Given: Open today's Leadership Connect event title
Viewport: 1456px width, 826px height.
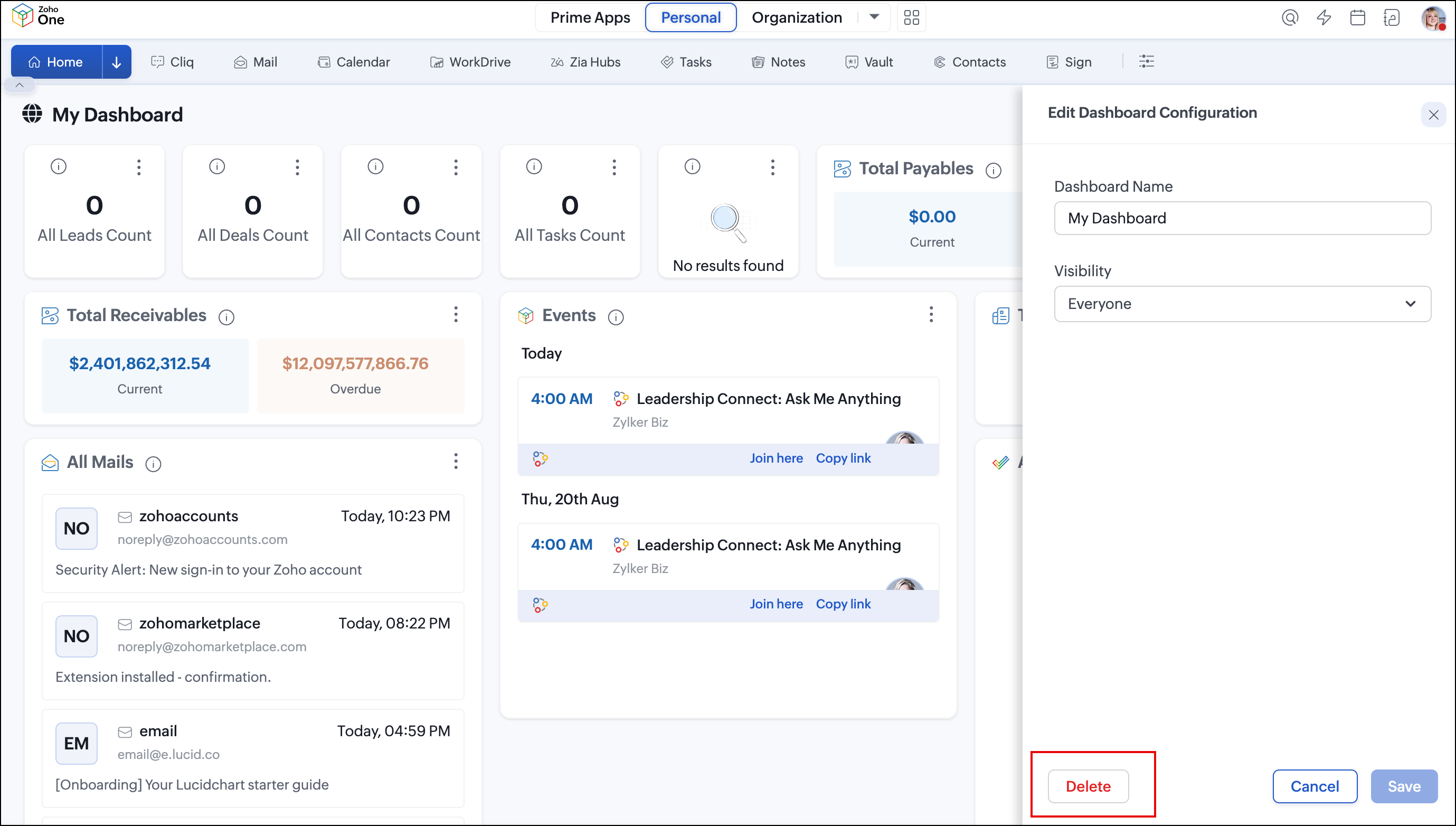Looking at the screenshot, I should [768, 399].
